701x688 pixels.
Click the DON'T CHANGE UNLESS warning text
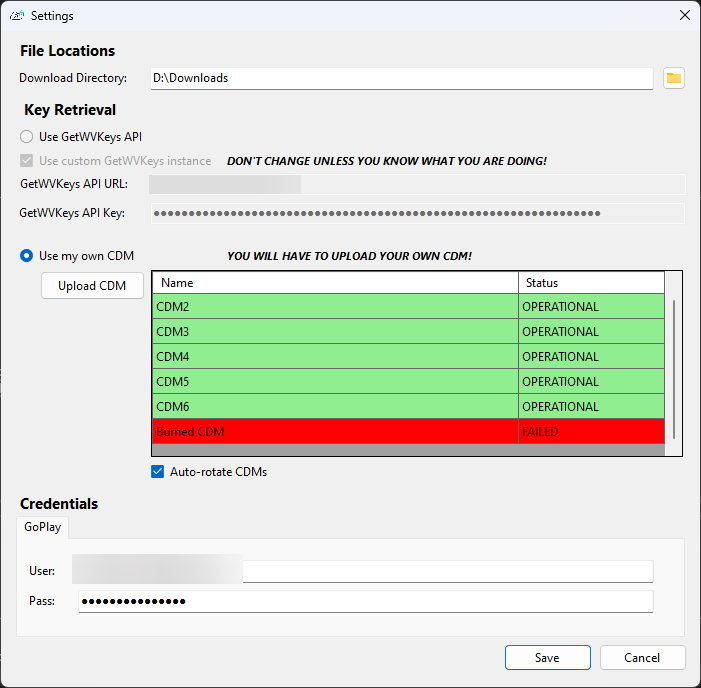point(387,161)
